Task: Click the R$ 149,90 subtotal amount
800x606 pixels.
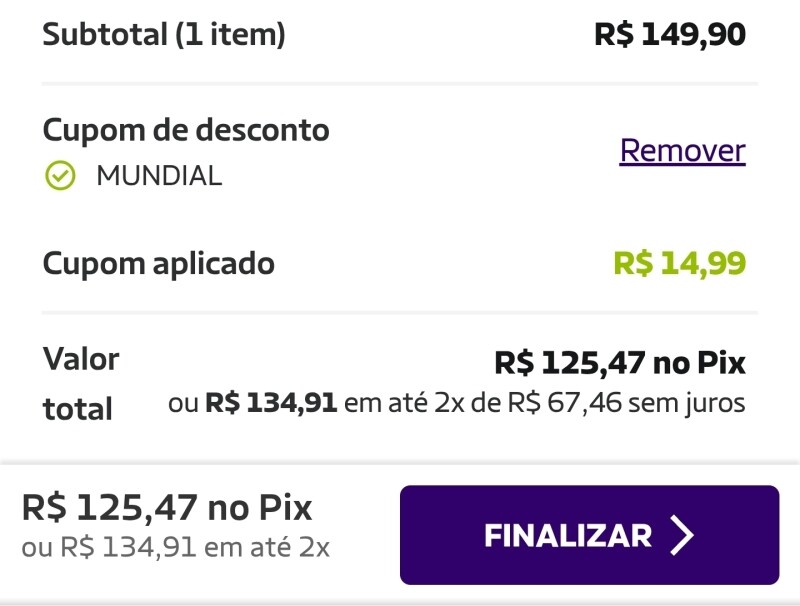Action: click(669, 35)
